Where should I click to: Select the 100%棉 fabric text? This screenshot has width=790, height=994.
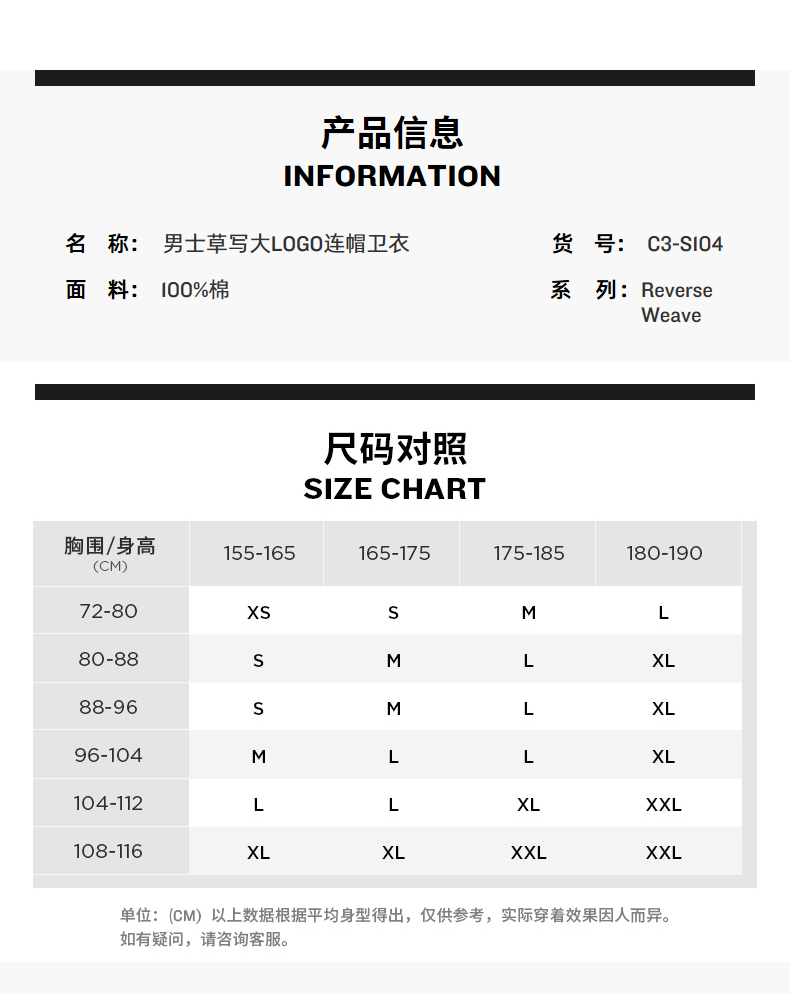click(x=195, y=290)
